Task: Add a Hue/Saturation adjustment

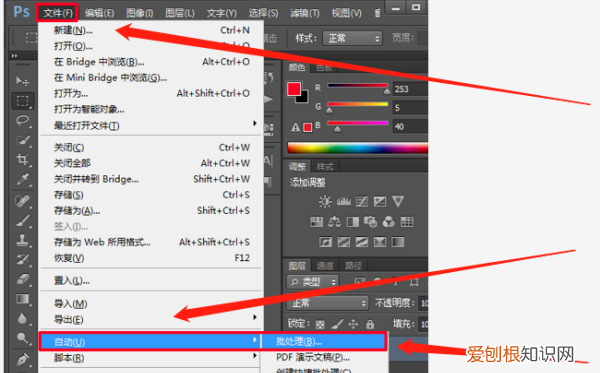Action: coord(316,222)
